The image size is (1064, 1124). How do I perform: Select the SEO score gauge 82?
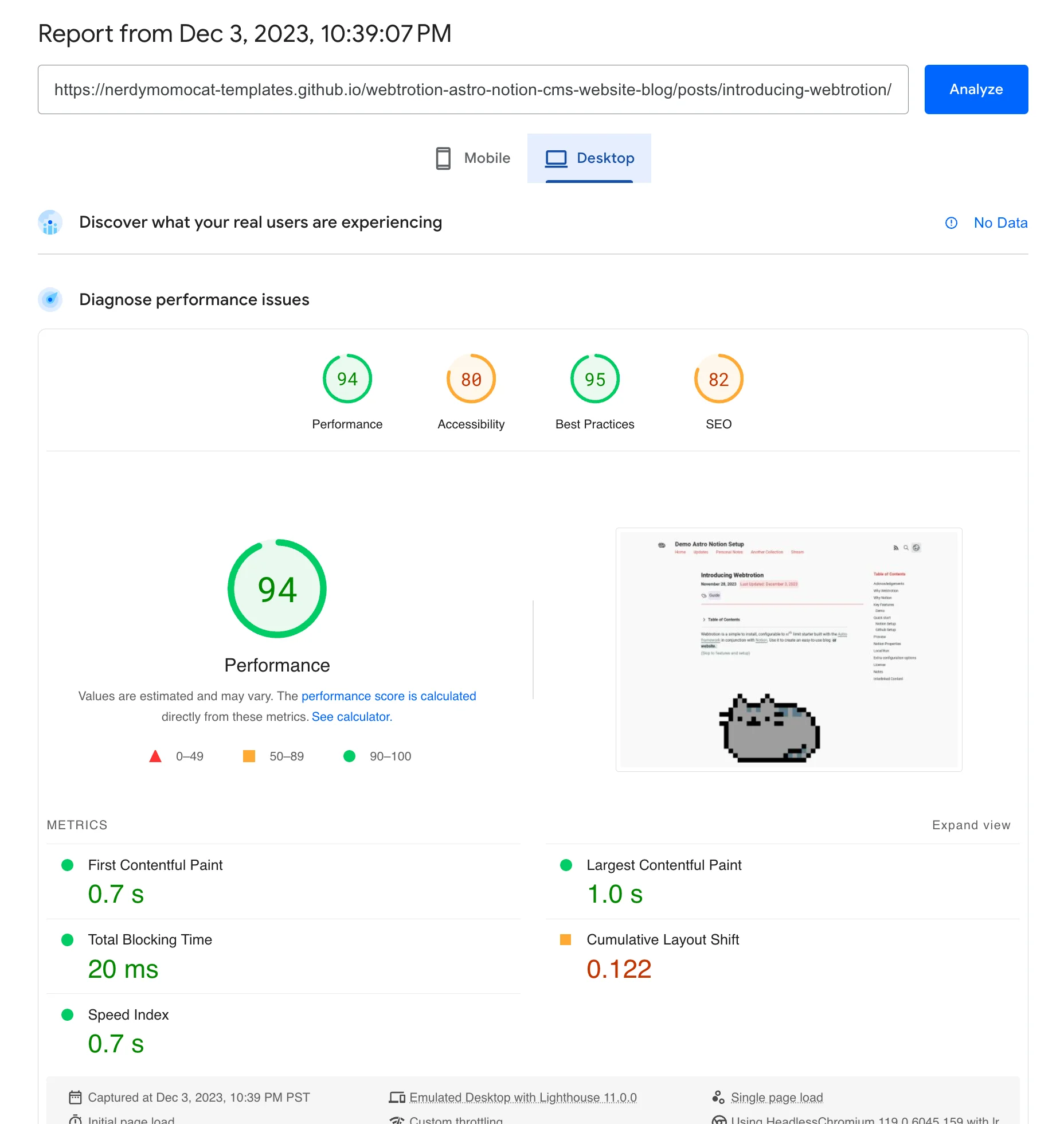(718, 380)
